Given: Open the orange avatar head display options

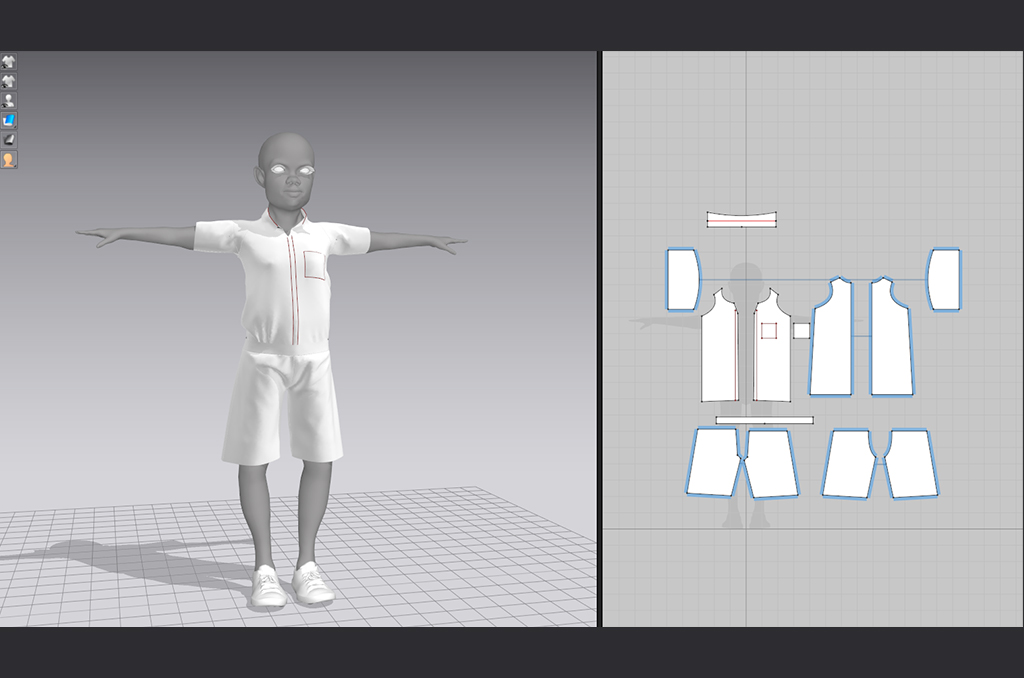Looking at the screenshot, I should [9, 160].
